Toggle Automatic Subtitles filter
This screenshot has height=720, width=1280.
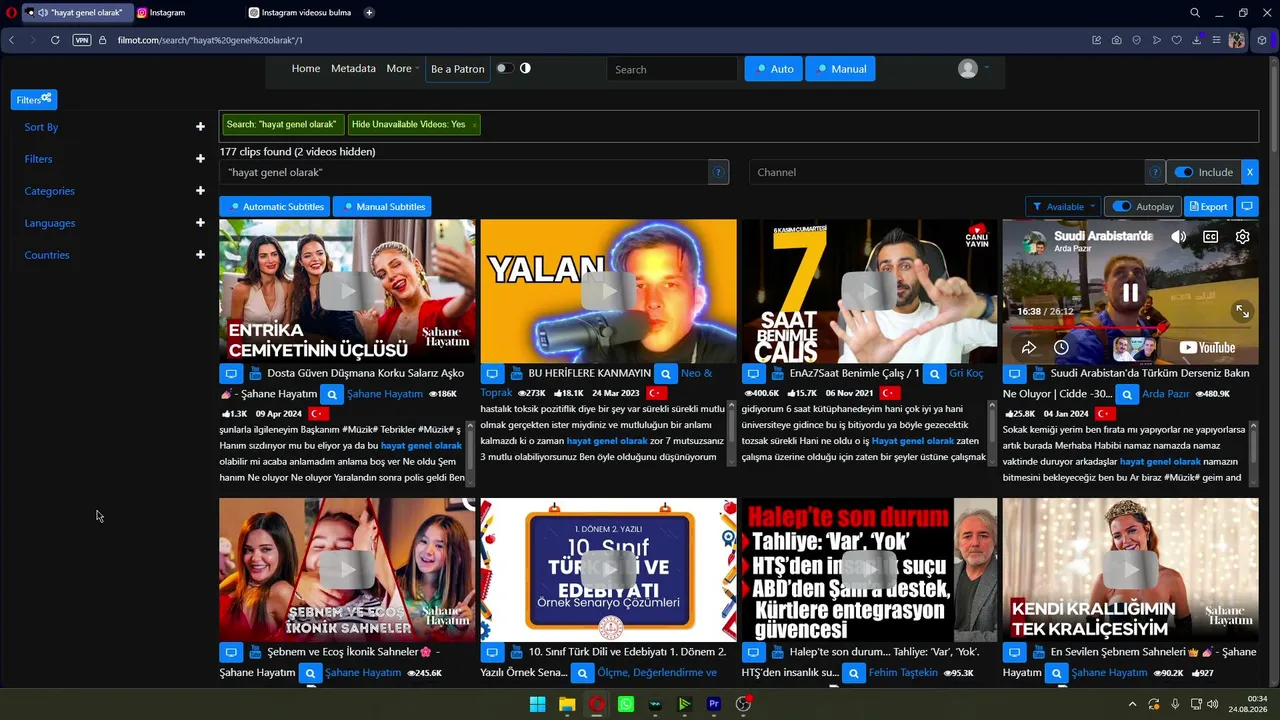coord(276,206)
